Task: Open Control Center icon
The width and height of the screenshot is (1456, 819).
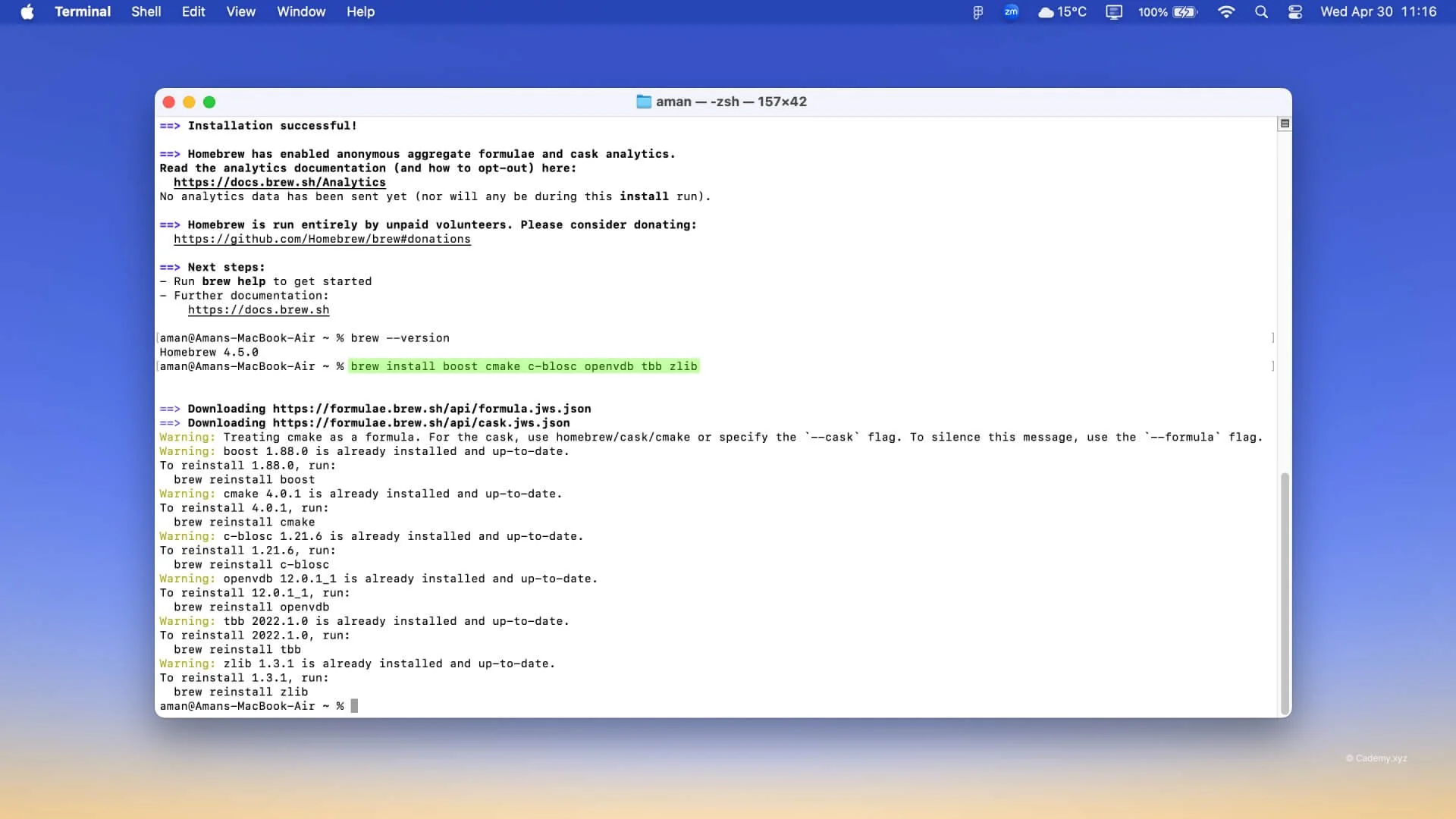Action: [1295, 11]
